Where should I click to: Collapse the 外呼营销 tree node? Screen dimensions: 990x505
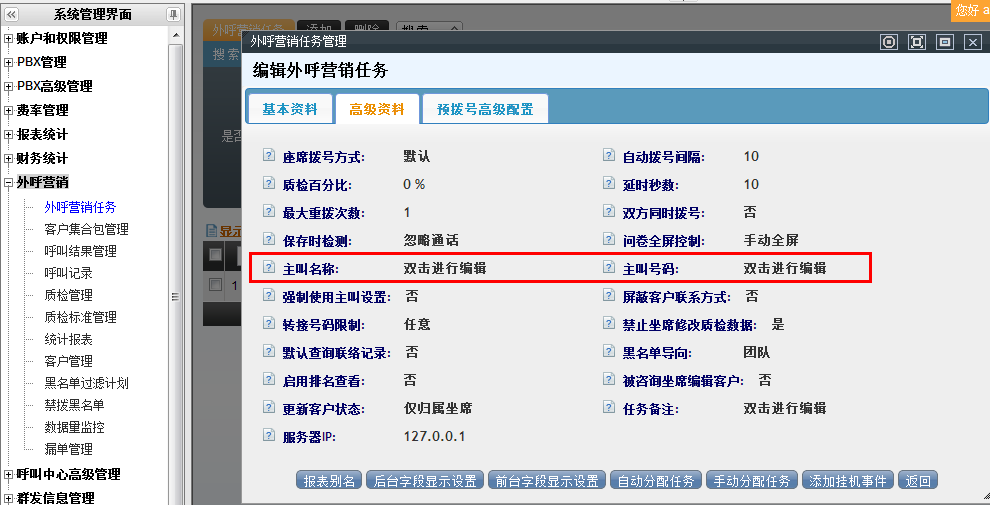[9, 183]
